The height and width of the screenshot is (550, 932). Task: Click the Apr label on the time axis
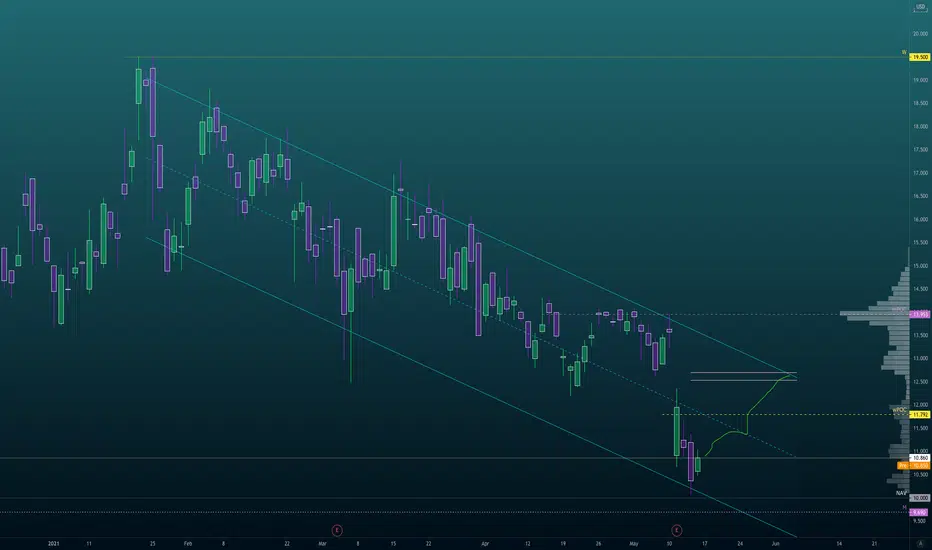click(485, 543)
